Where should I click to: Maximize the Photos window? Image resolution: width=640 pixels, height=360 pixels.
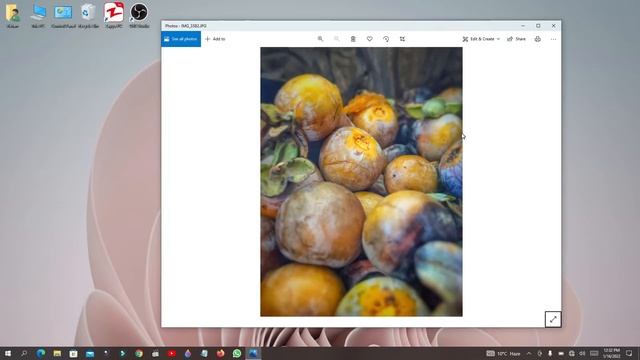[x=538, y=26]
